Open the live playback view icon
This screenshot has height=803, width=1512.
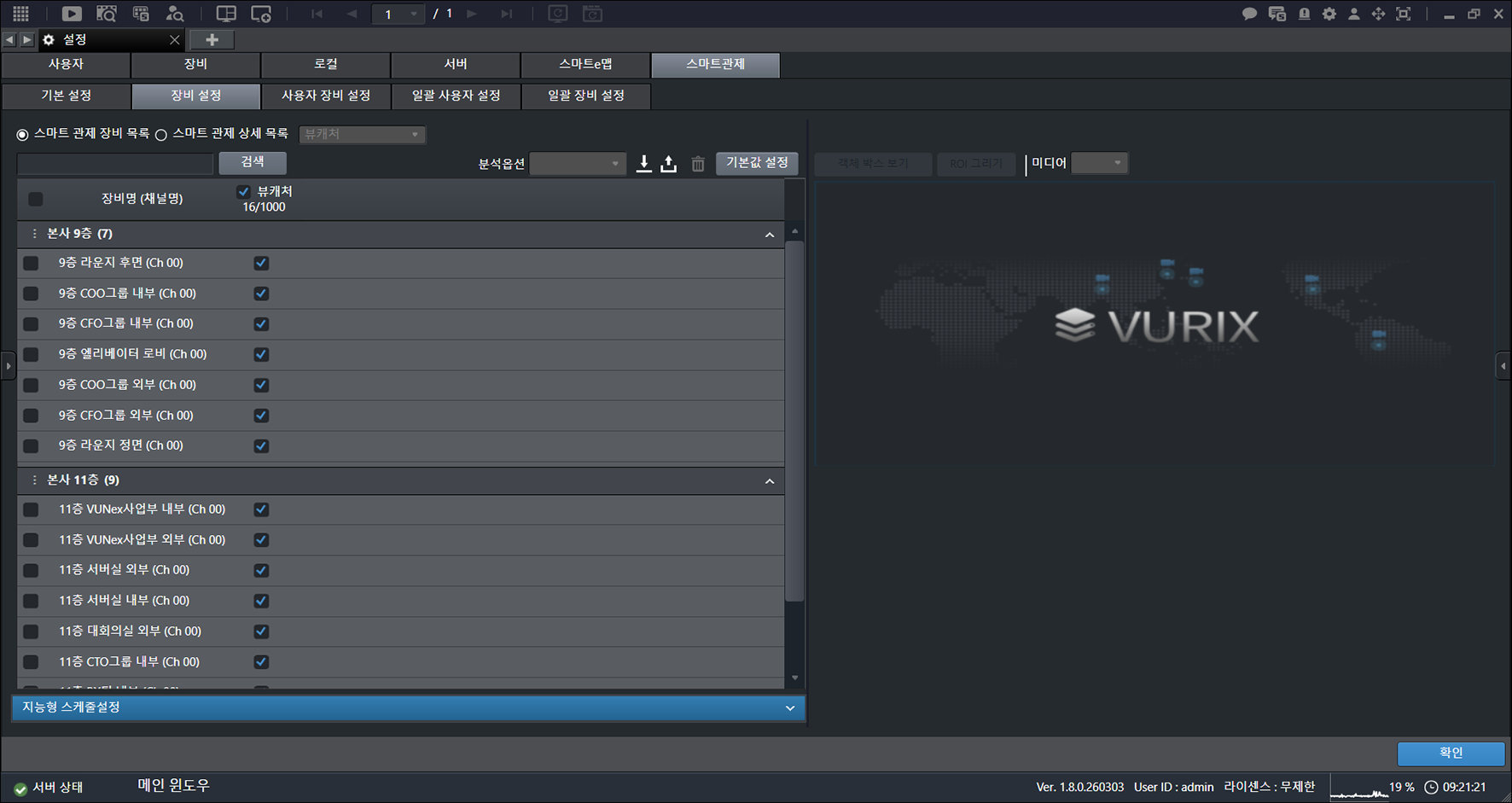pyautogui.click(x=72, y=14)
